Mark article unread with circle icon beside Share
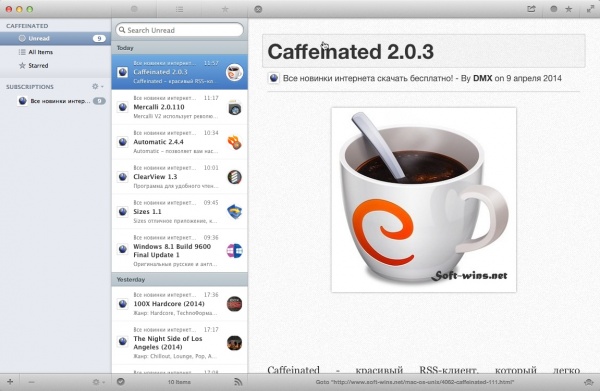The height and width of the screenshot is (391, 600). click(x=553, y=8)
